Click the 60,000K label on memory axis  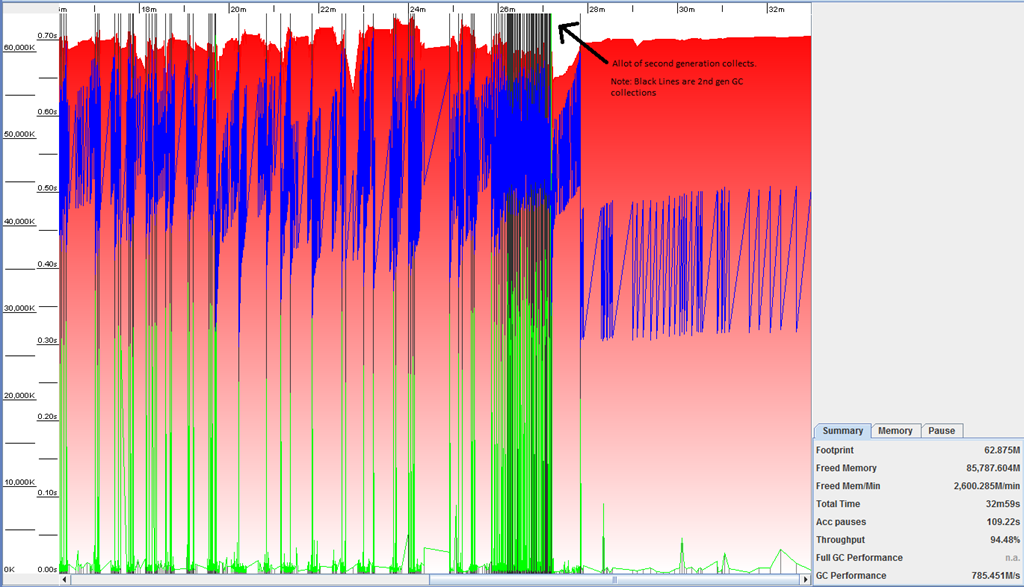pyautogui.click(x=20, y=47)
